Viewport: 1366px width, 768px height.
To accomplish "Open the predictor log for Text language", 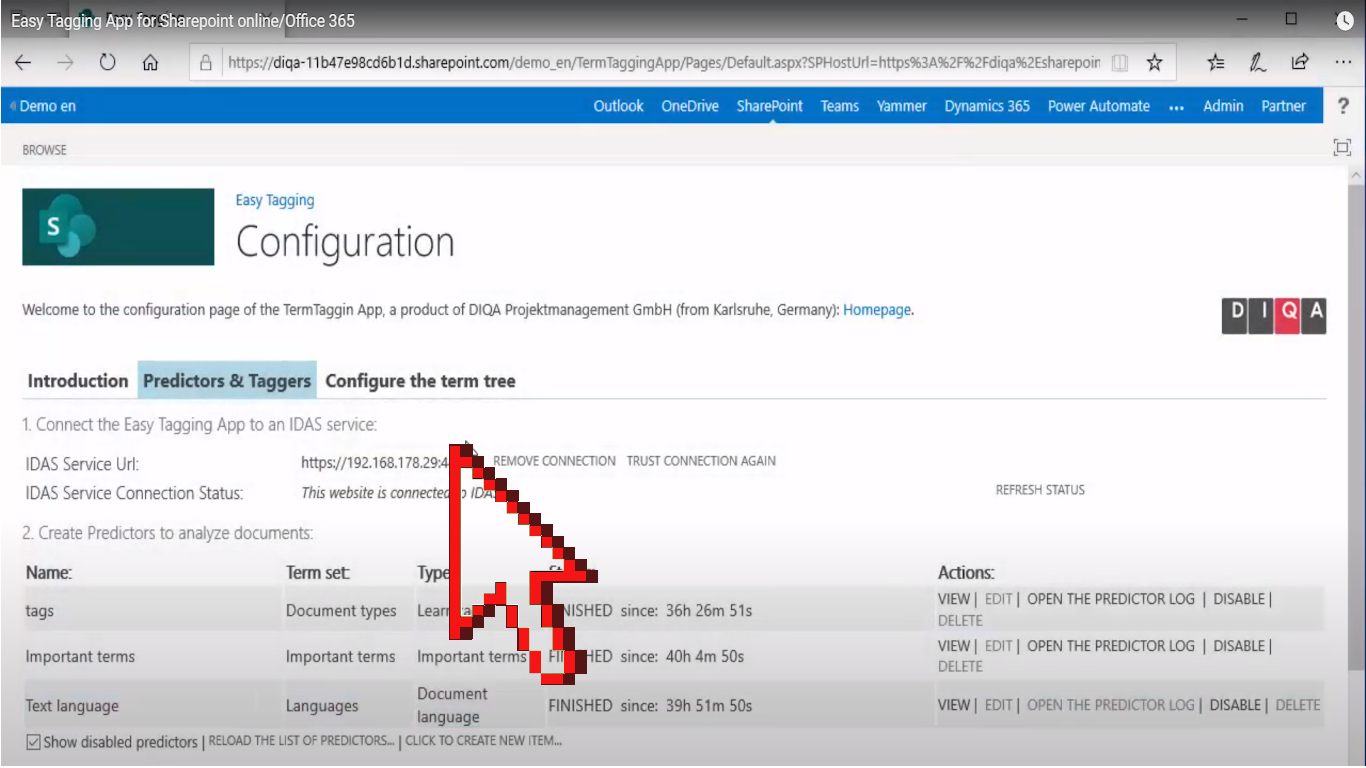I will click(x=1111, y=705).
